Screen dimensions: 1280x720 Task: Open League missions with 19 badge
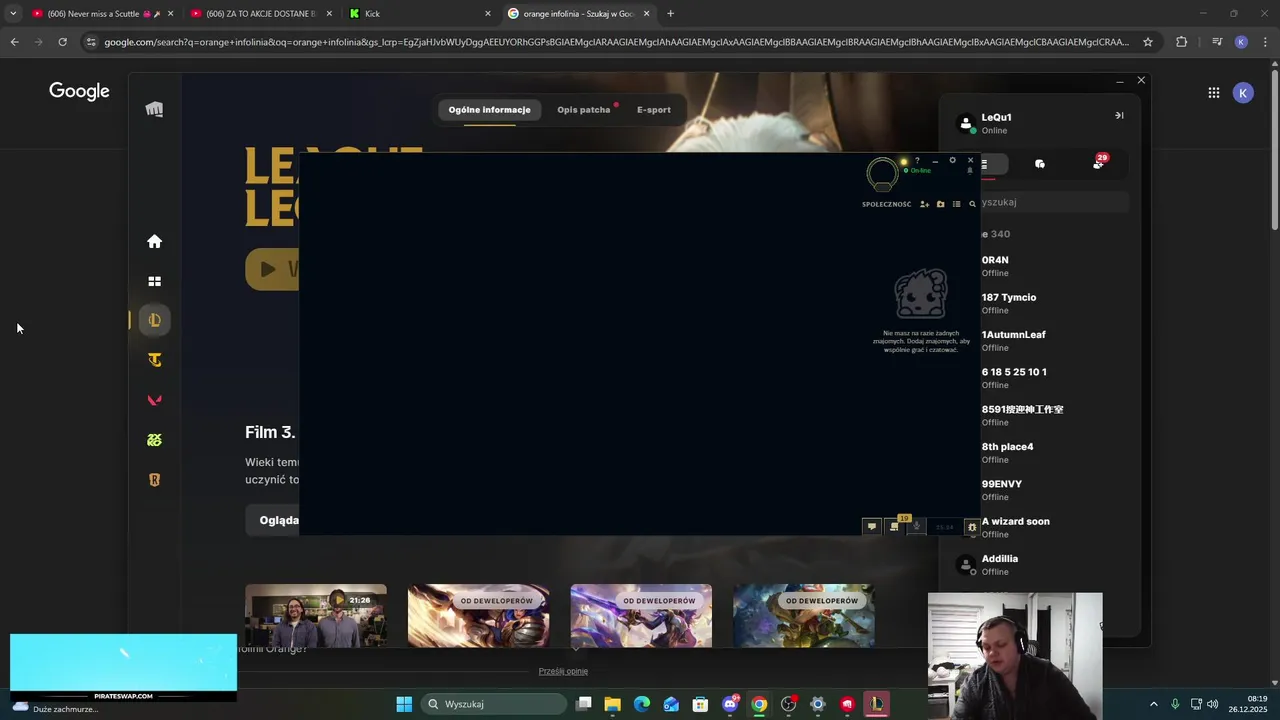(895, 525)
